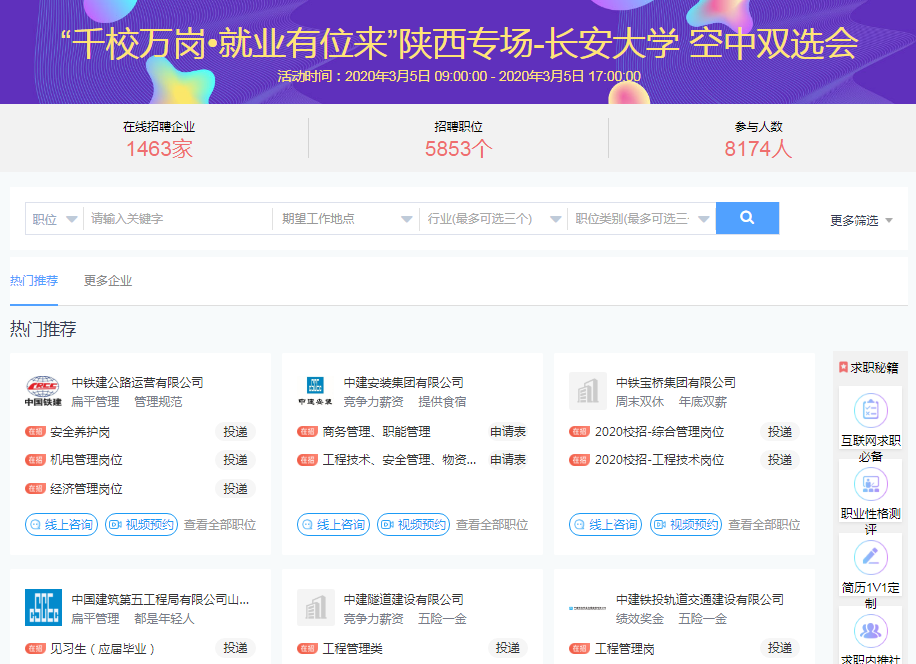Click 8174人 participant count

tap(758, 149)
